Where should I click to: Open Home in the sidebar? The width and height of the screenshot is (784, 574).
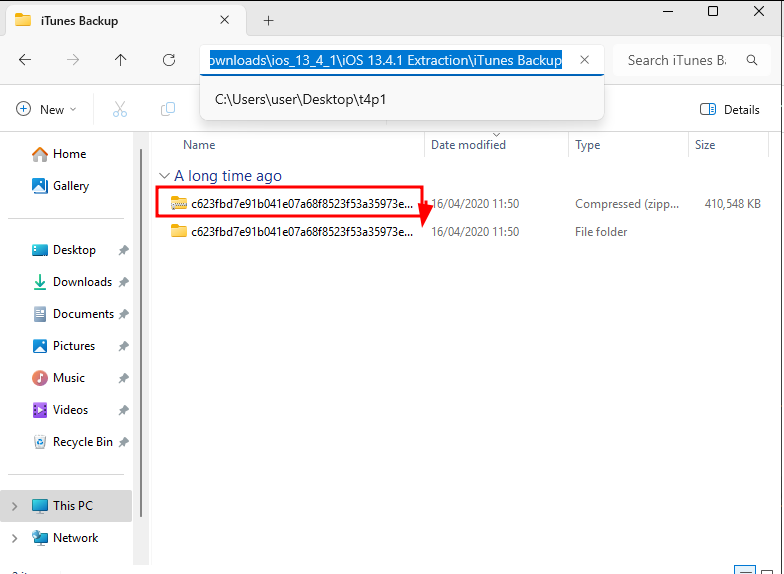(59, 154)
